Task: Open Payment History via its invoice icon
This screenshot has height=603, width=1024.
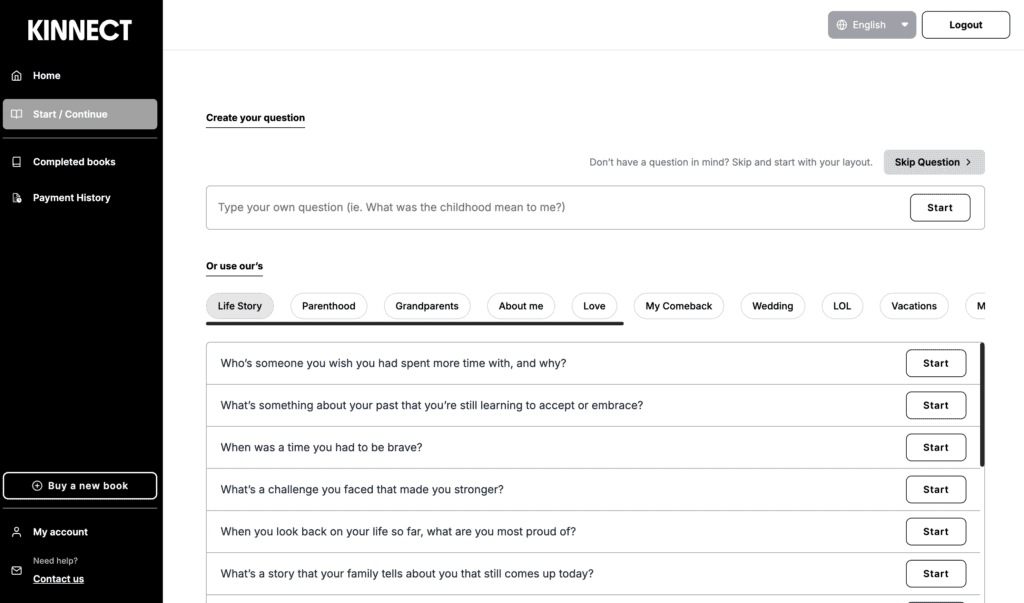Action: [16, 197]
